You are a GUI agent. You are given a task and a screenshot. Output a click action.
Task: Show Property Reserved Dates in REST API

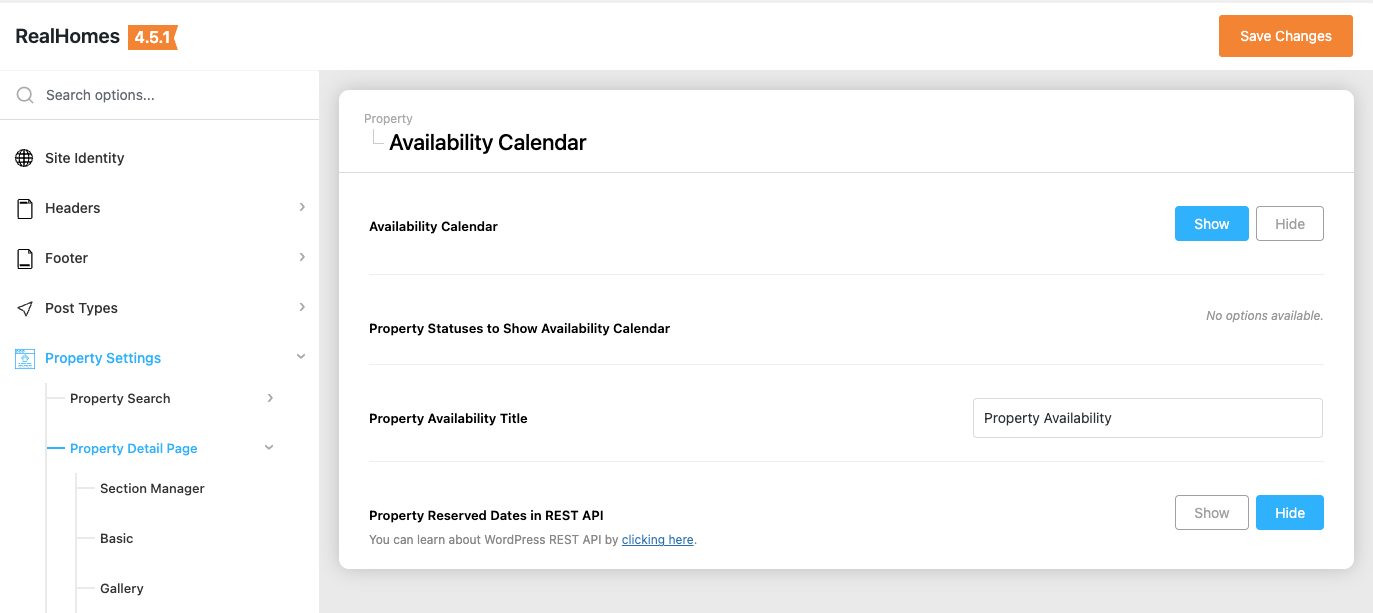point(1211,513)
